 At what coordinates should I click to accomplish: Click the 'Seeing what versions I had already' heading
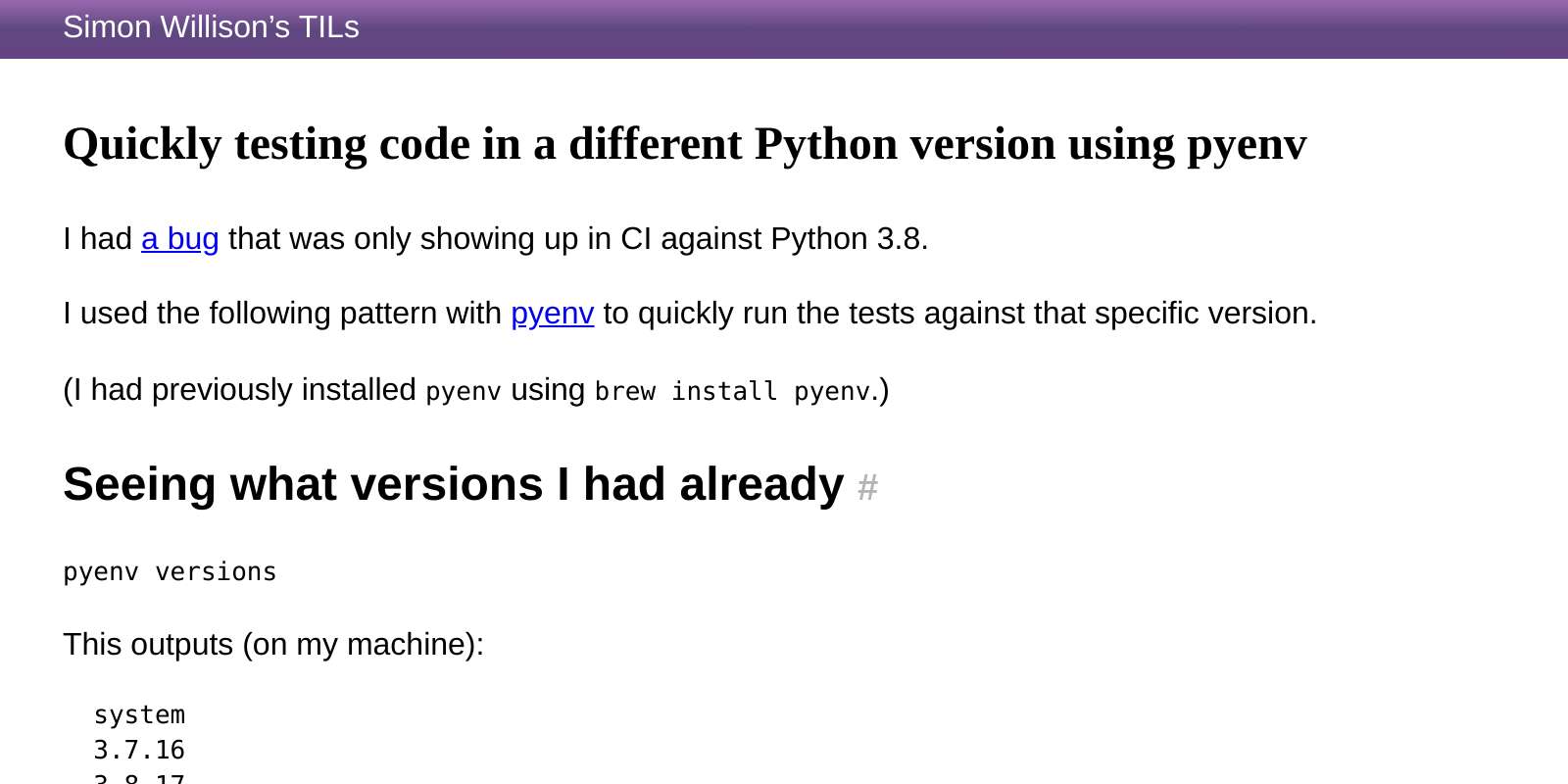(453, 484)
